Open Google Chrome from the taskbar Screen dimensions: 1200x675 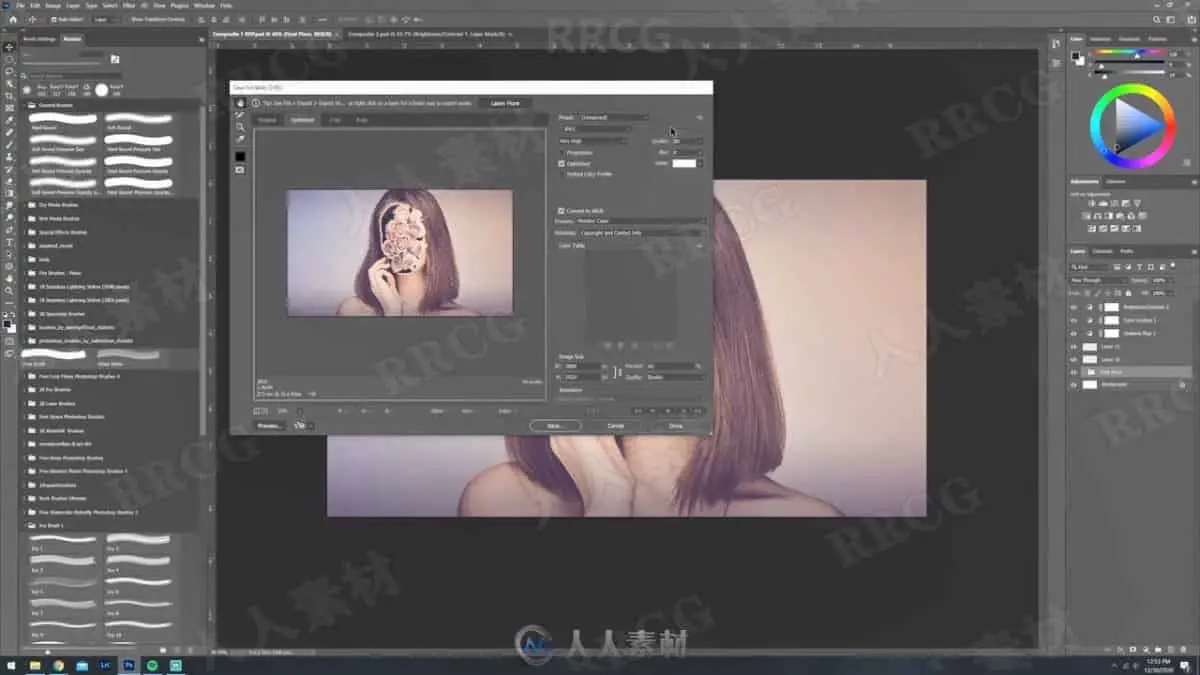[x=59, y=665]
